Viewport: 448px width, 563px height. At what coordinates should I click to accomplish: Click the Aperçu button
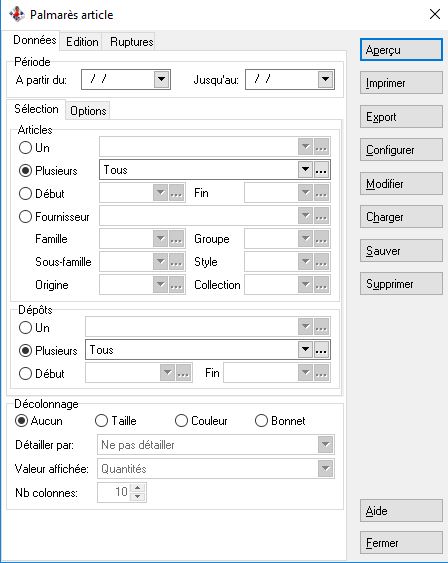tap(401, 50)
